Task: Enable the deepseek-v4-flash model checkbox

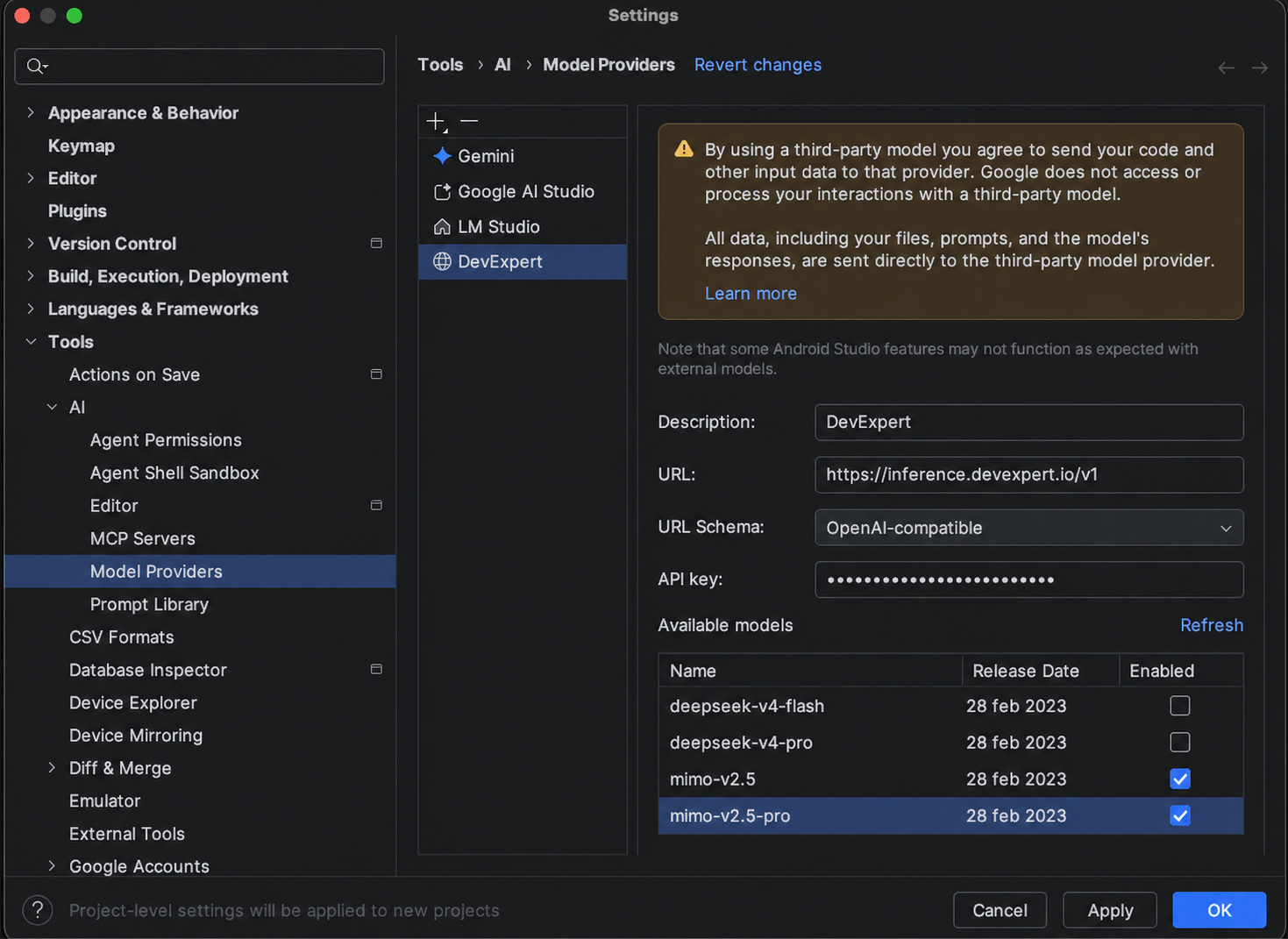Action: (x=1180, y=706)
